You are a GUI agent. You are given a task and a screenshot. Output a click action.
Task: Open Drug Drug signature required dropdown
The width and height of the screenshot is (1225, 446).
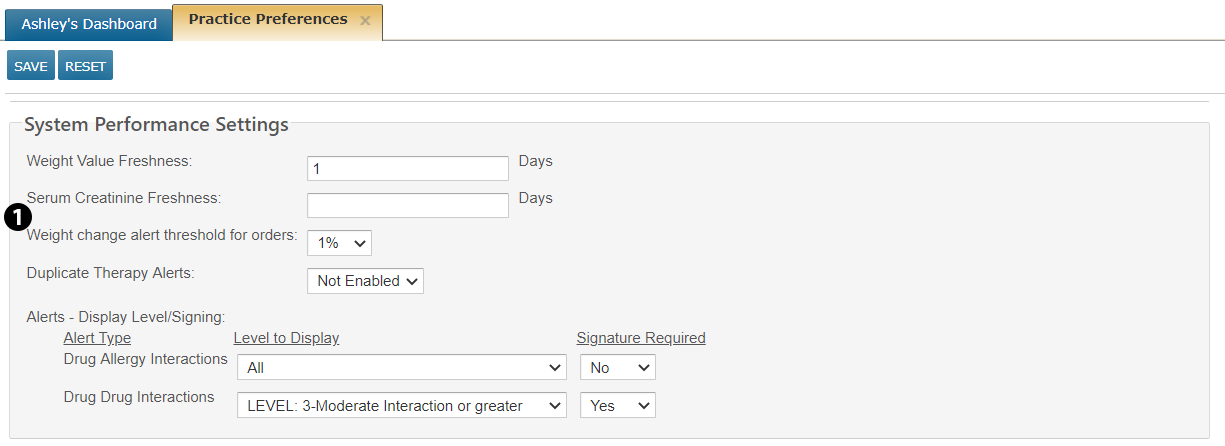tap(617, 405)
